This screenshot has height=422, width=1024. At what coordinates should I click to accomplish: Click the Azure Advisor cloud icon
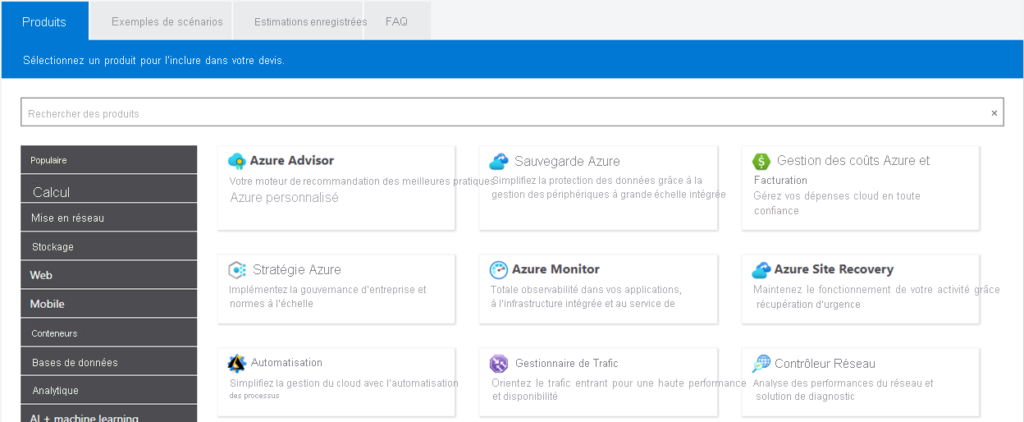237,161
